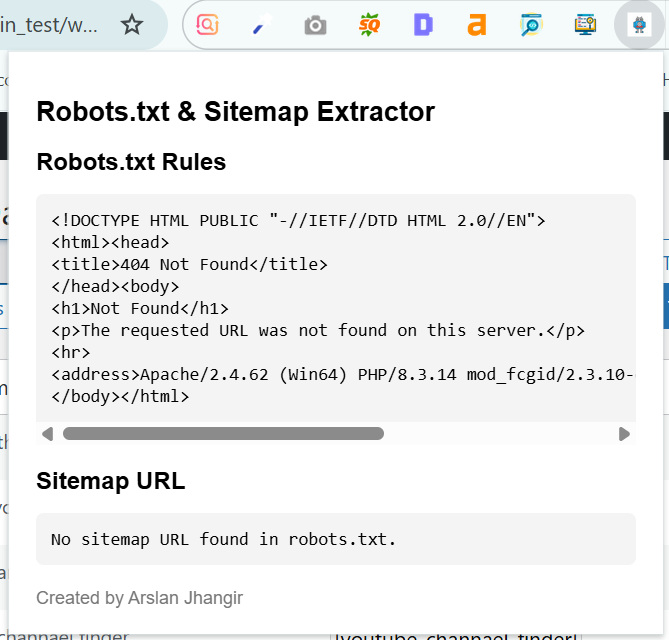
Task: Open the gray camera screenshot extension
Action: pyautogui.click(x=315, y=25)
